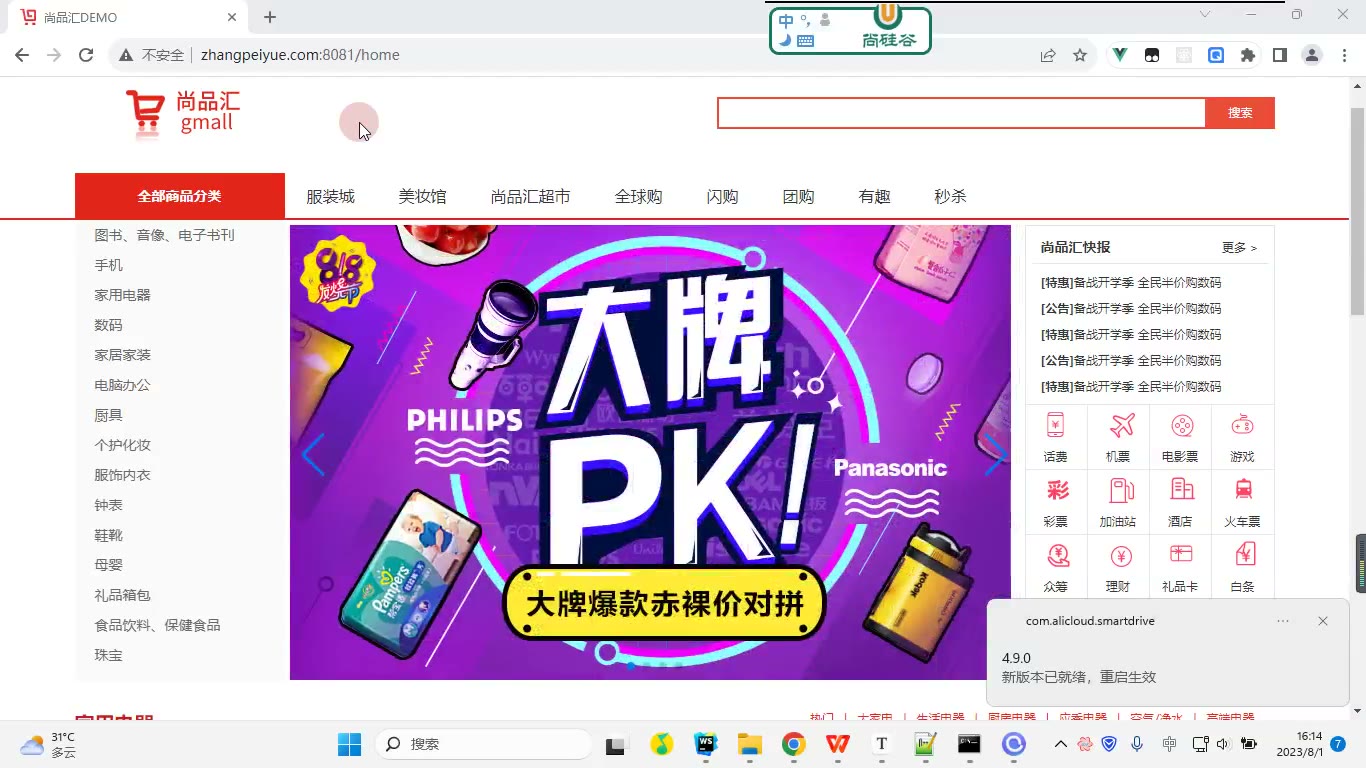Expand the system tray hidden icons chevron
This screenshot has width=1366, height=768.
coord(1061,744)
